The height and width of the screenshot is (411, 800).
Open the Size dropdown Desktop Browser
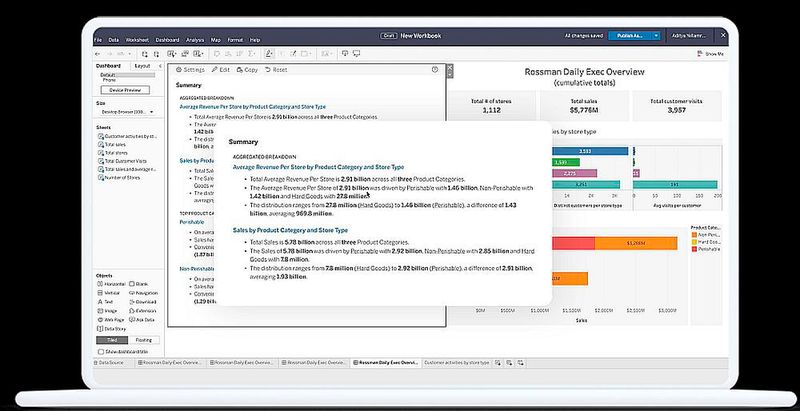[128, 112]
